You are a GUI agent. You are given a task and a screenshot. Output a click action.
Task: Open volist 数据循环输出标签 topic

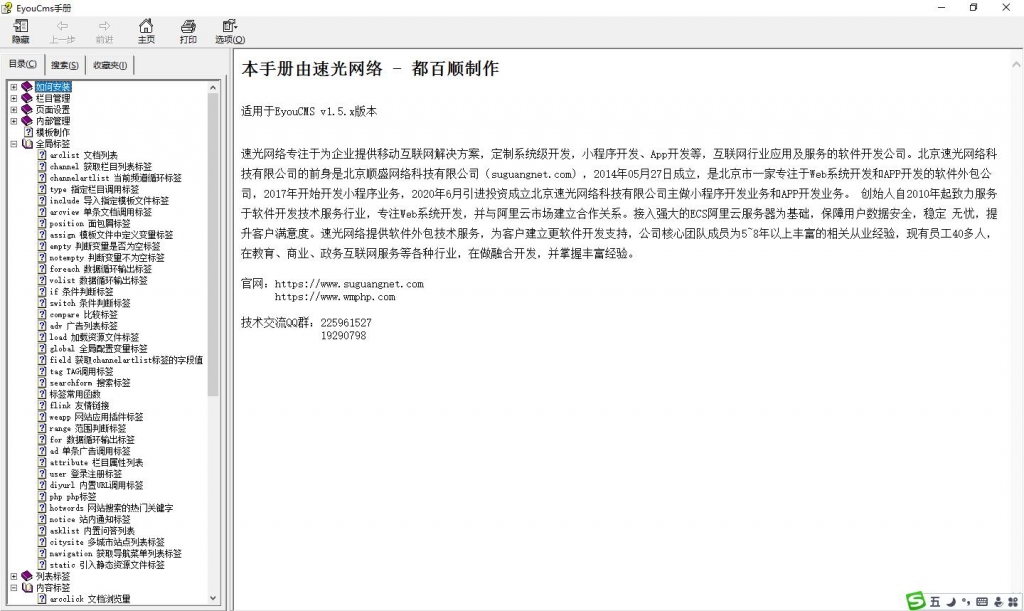point(99,281)
